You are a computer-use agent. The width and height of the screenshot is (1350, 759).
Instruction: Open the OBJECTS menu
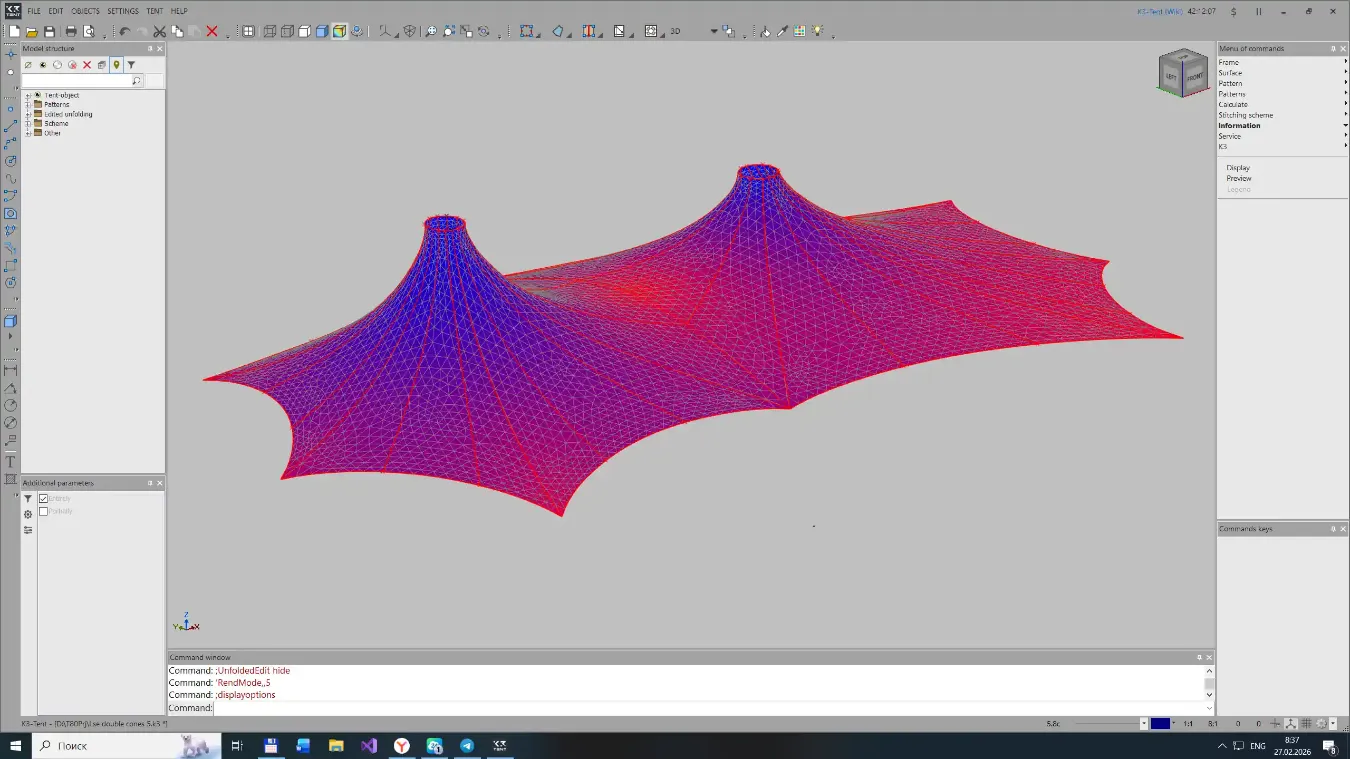(85, 11)
